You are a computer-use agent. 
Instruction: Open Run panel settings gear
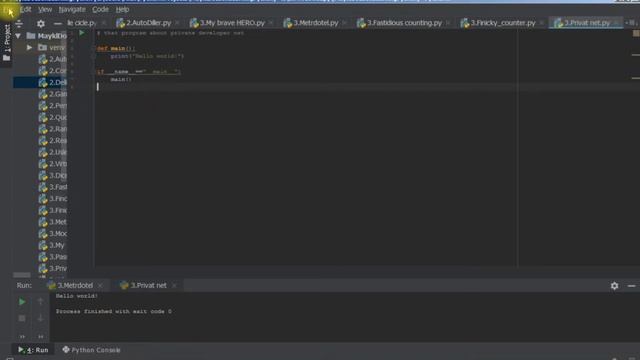(x=614, y=286)
